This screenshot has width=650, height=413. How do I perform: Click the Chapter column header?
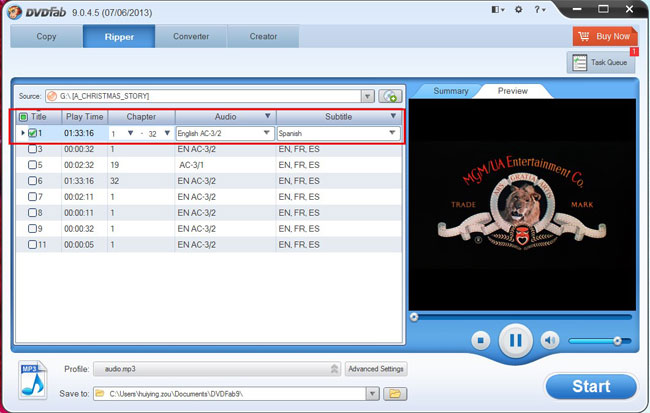[141, 117]
